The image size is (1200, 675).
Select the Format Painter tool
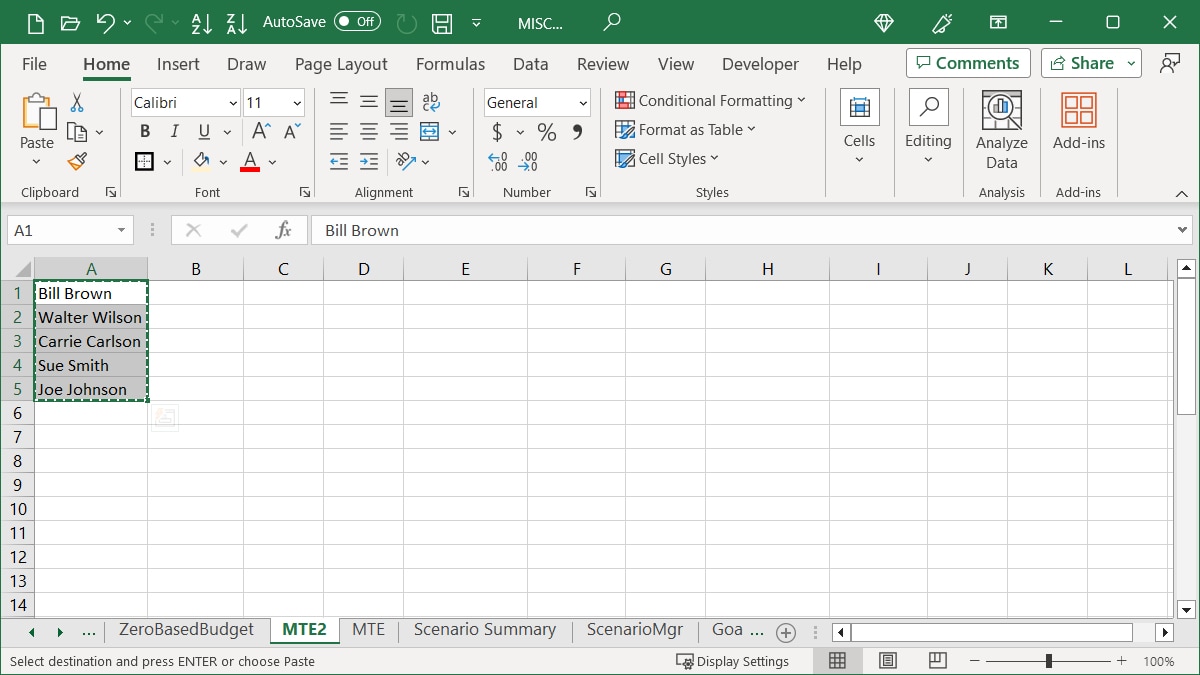coord(77,161)
